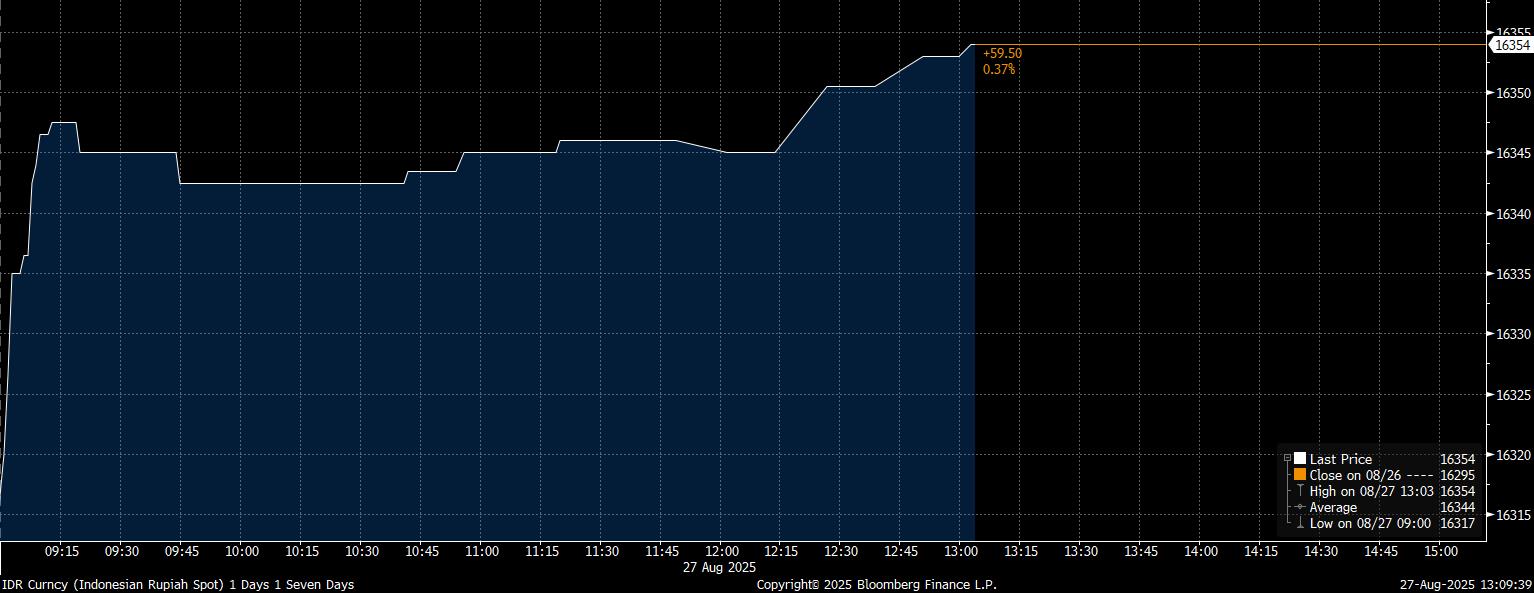The image size is (1534, 593).
Task: Click the orange +59.50 change label
Action: (1002, 53)
